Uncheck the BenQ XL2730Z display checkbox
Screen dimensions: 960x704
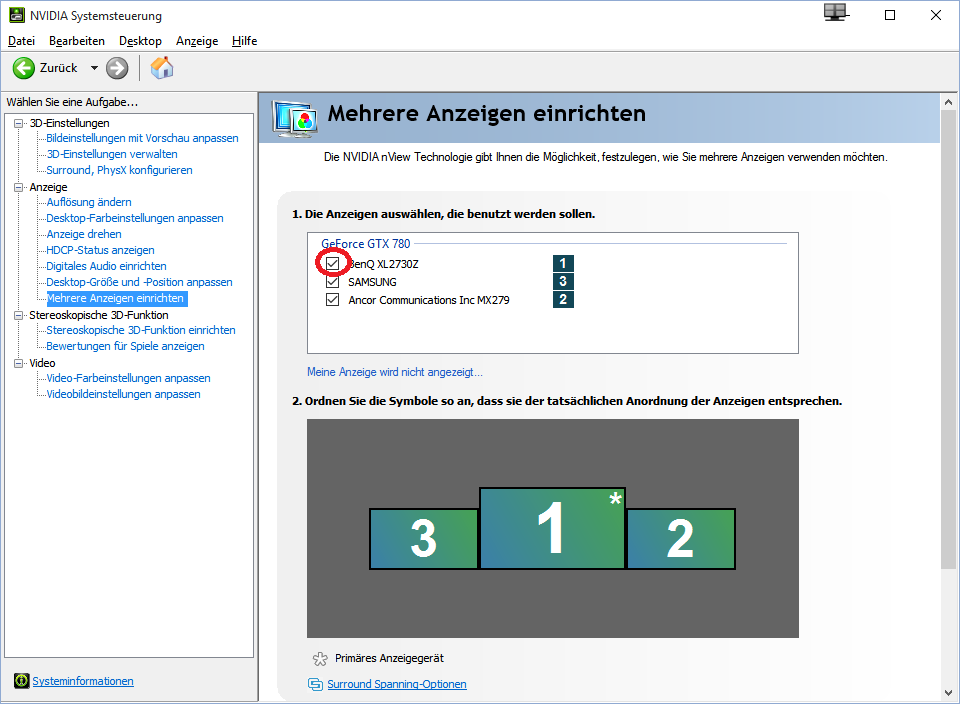pos(332,263)
